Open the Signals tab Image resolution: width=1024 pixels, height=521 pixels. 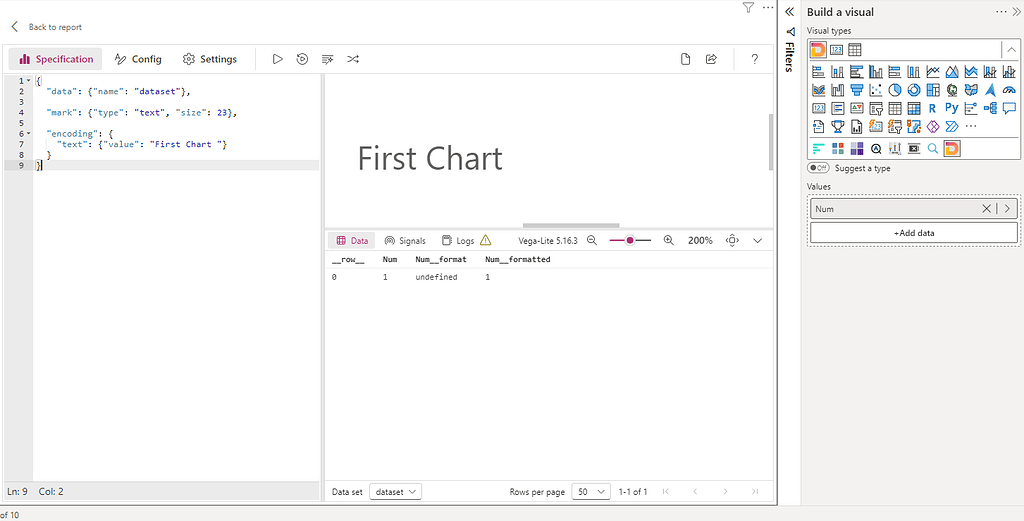pos(405,241)
